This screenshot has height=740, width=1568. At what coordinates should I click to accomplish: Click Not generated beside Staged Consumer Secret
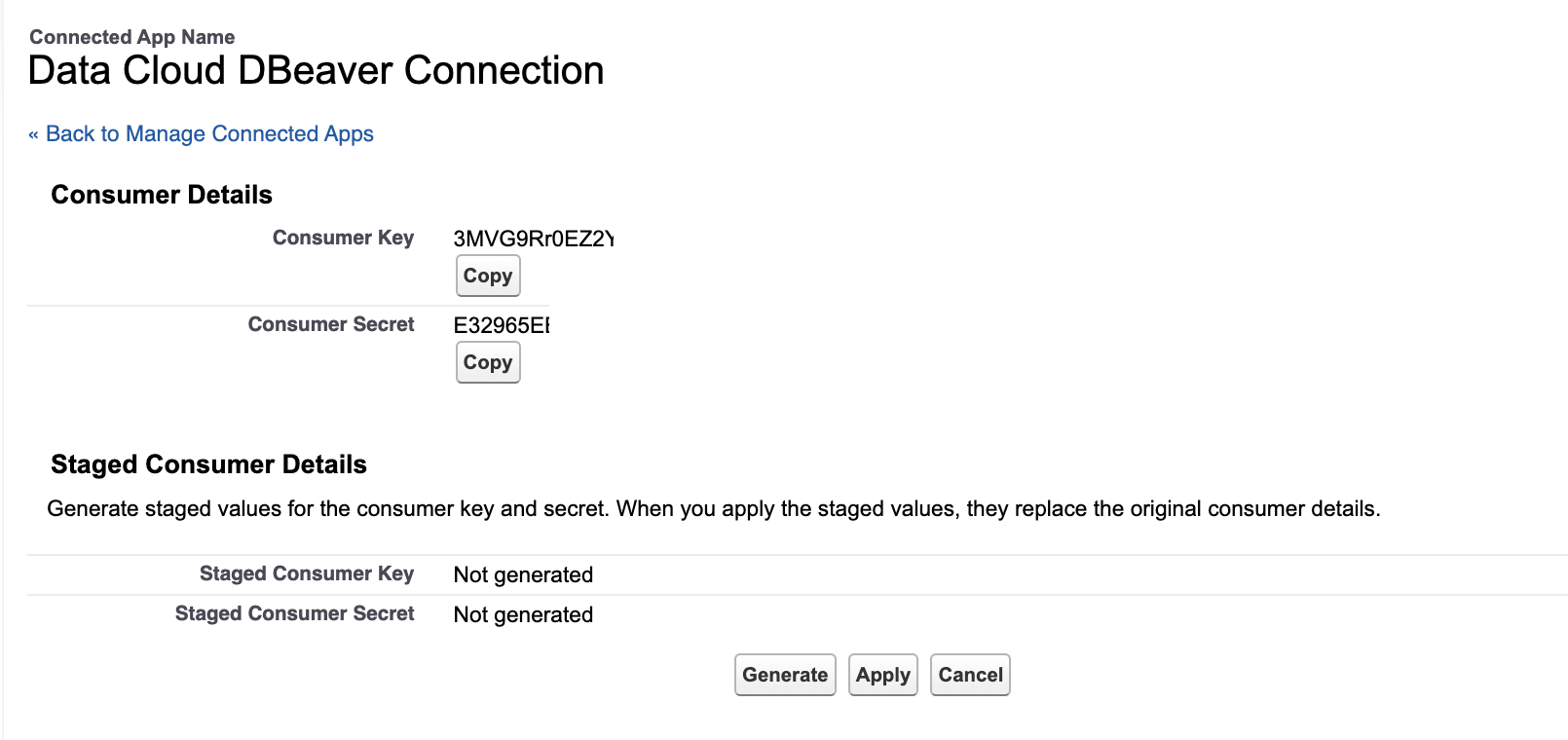click(x=523, y=614)
